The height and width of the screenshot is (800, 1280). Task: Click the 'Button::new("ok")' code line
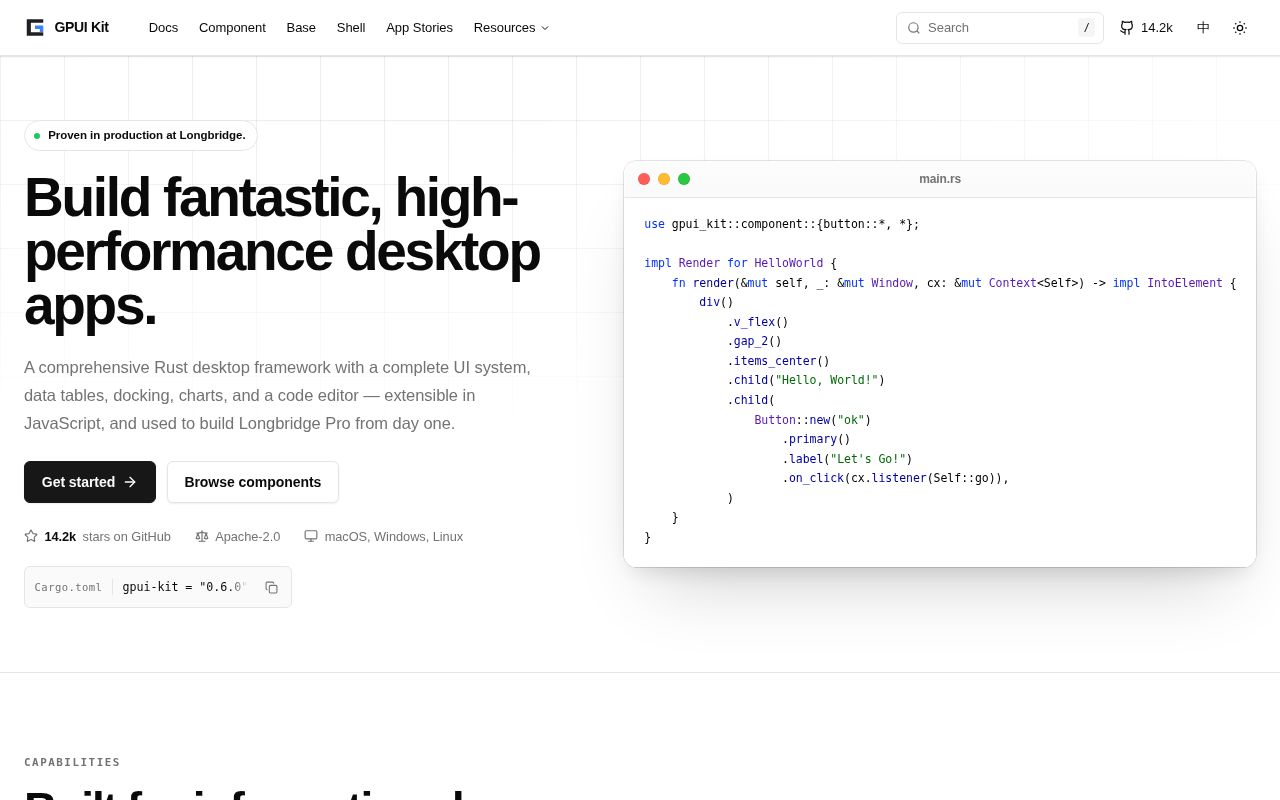coord(813,420)
